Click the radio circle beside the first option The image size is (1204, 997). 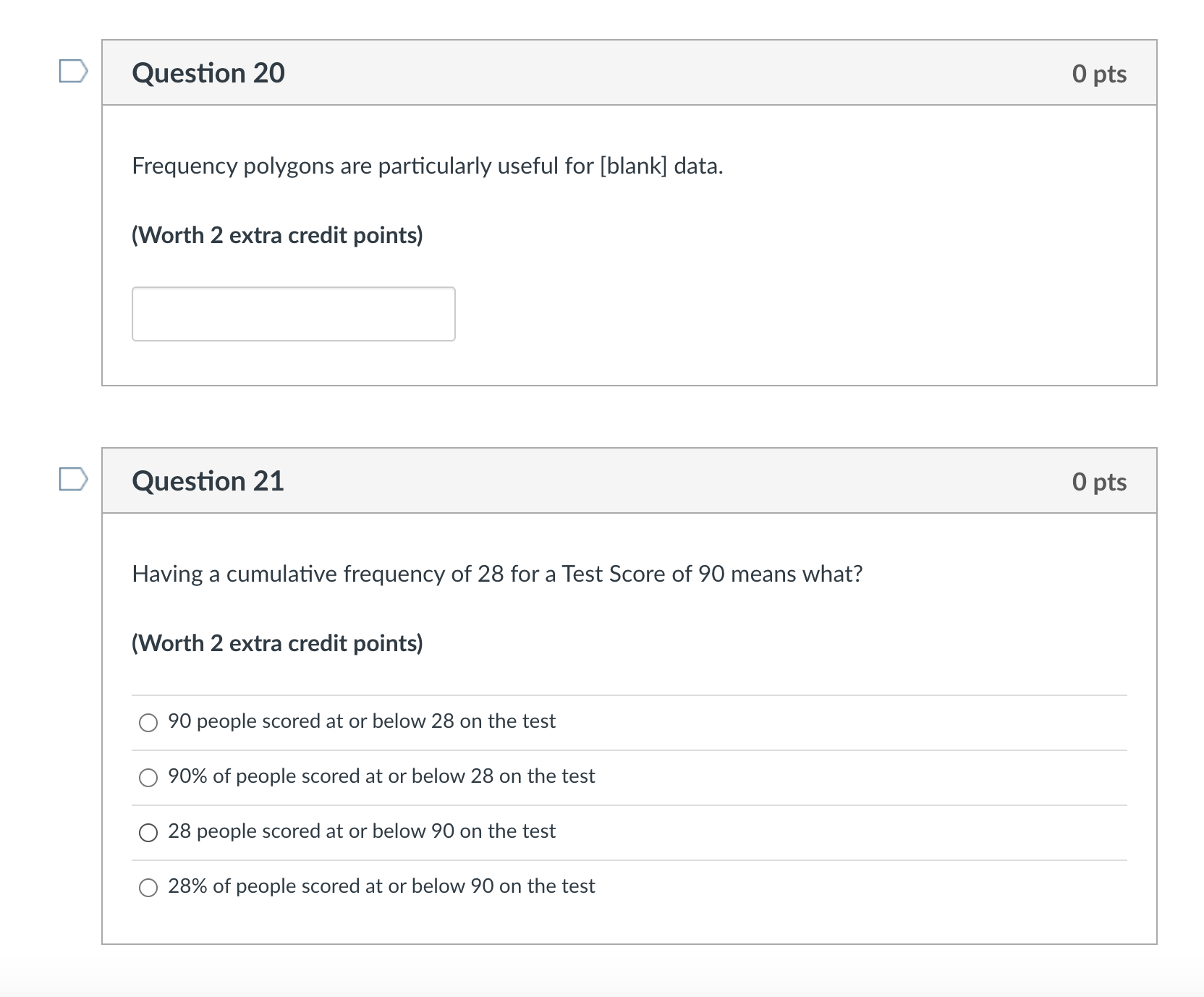148,721
